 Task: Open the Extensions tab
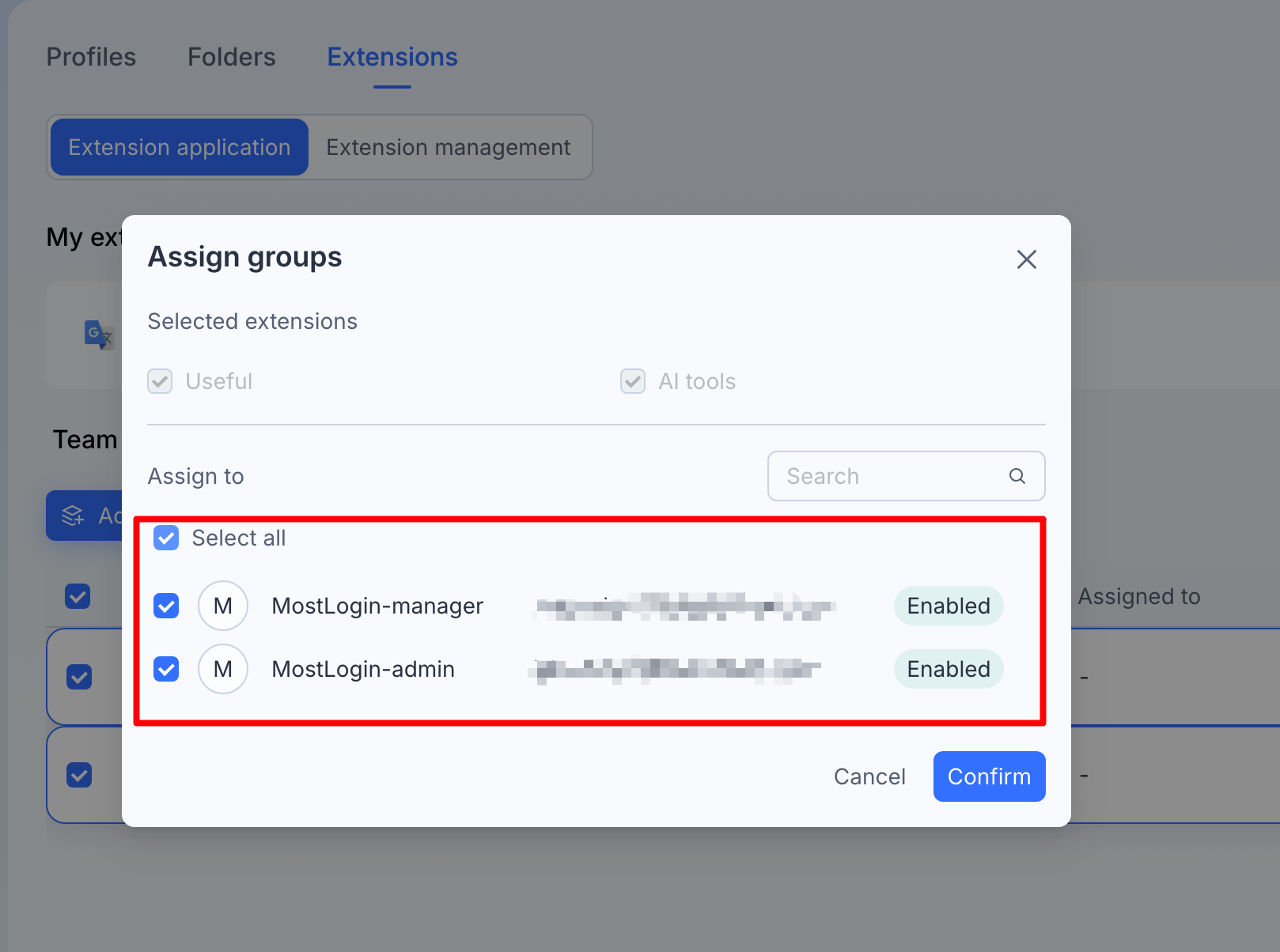click(392, 57)
